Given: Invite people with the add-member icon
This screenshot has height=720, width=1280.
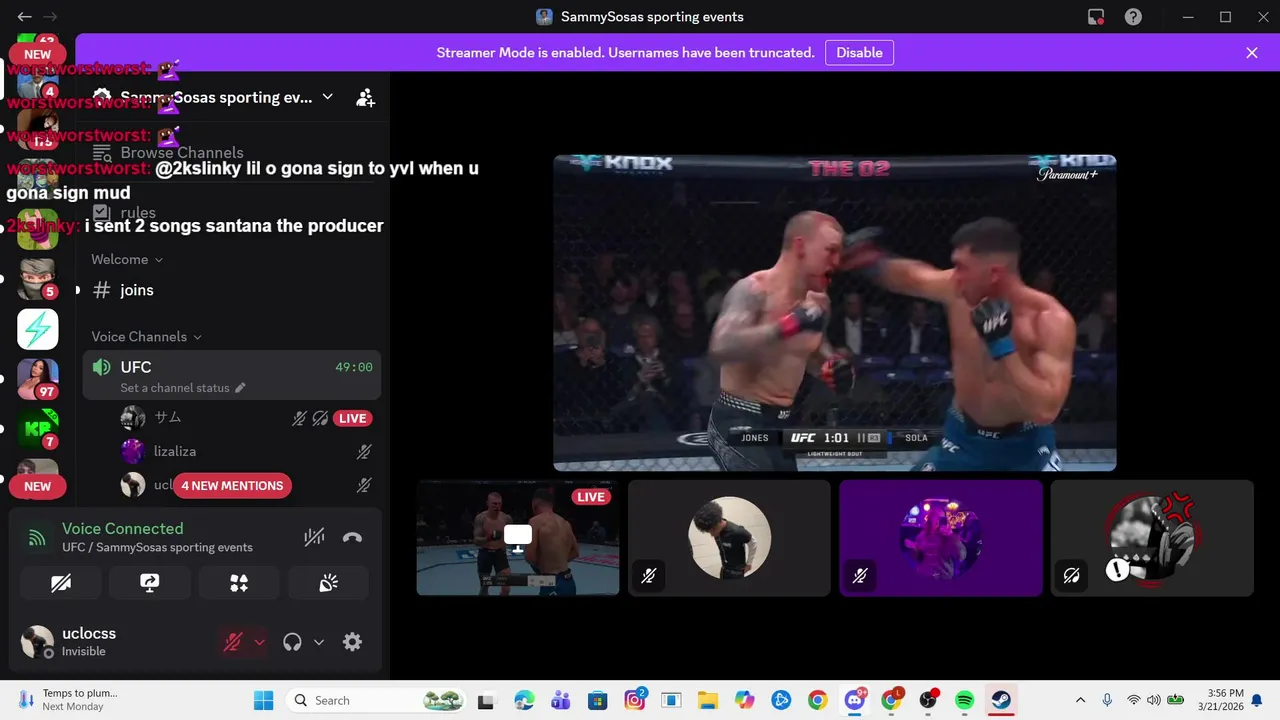Looking at the screenshot, I should click(x=365, y=97).
